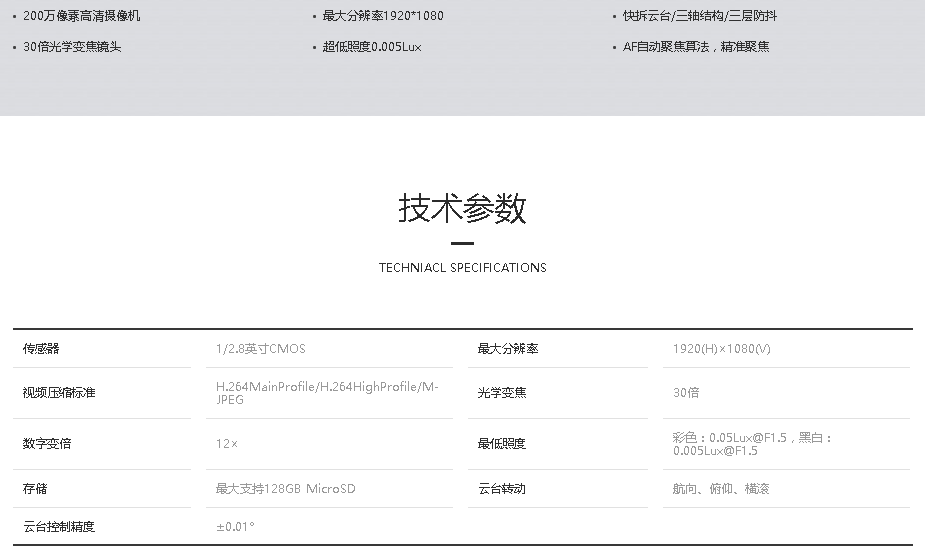The width and height of the screenshot is (925, 559).
Task: Select the 最大支持128GB MicroSD storage value
Action: 285,489
